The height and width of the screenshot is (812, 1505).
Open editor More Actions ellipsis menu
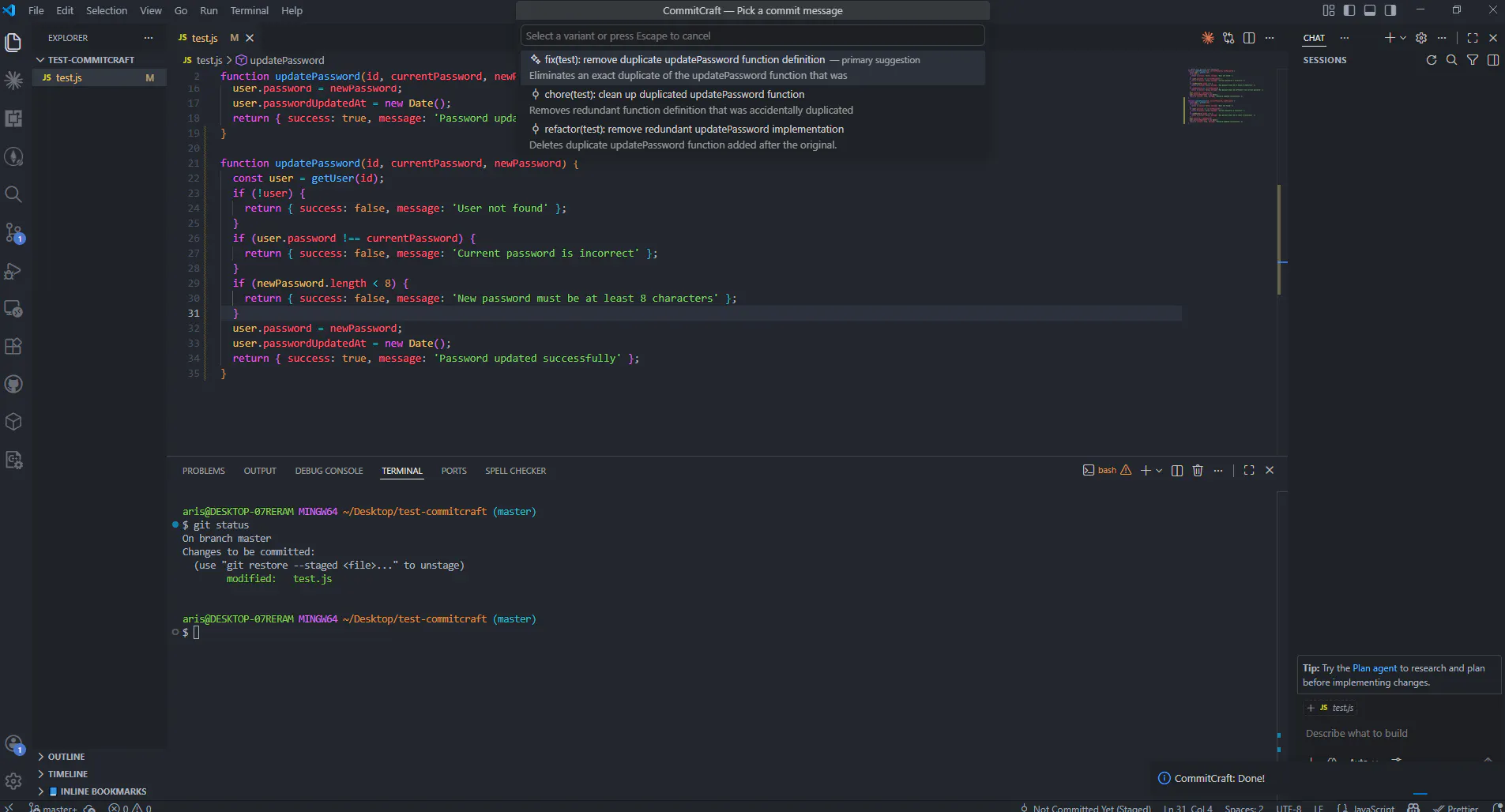(x=1270, y=38)
